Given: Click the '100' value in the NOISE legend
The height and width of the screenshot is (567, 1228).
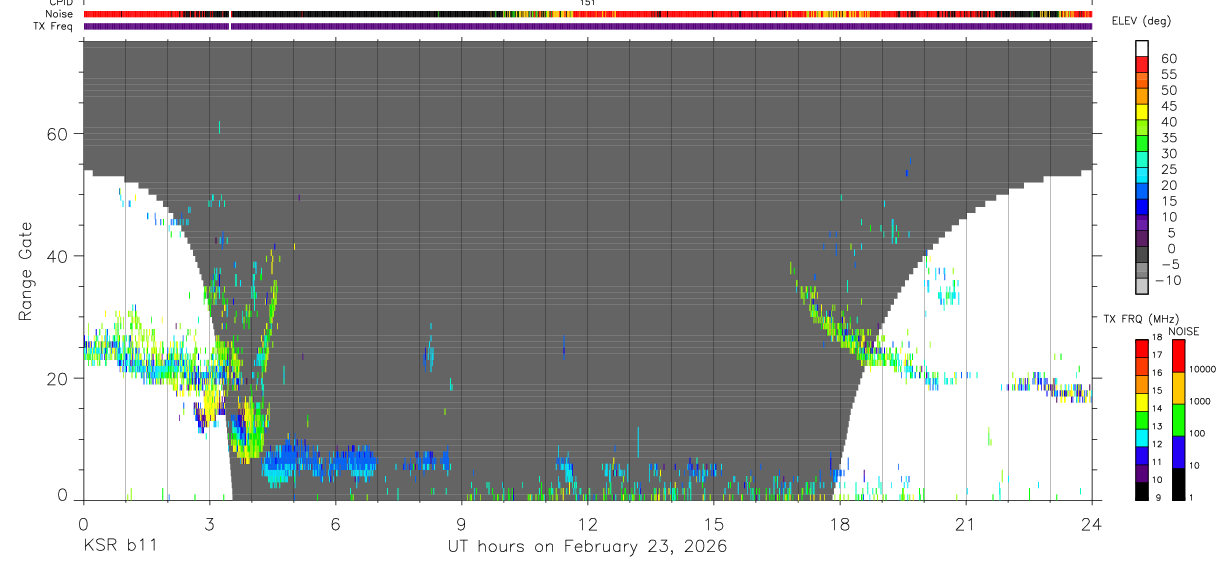Looking at the screenshot, I should click(x=1197, y=433).
